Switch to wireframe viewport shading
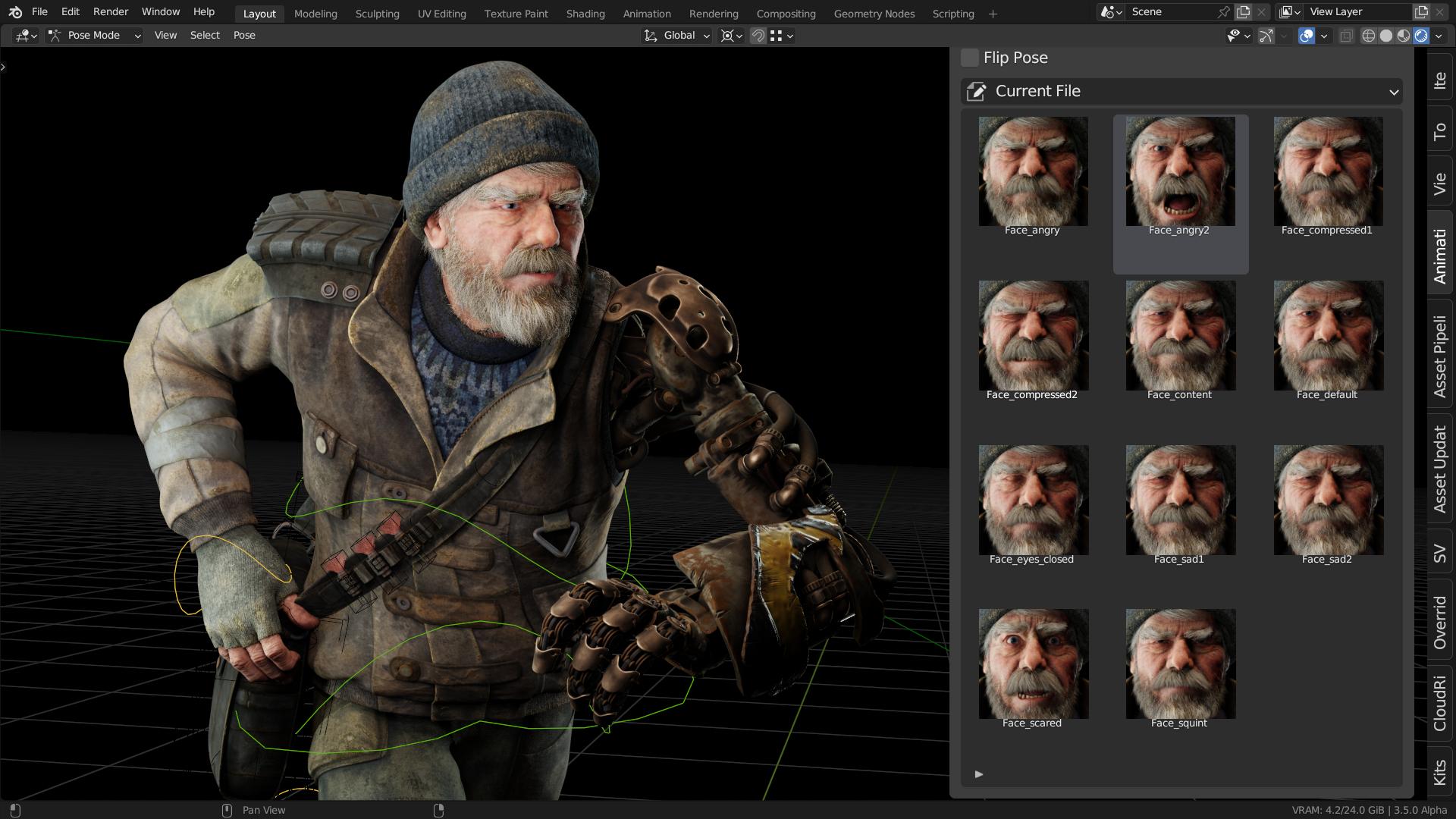Screen dimensions: 1456x819 point(1368,36)
